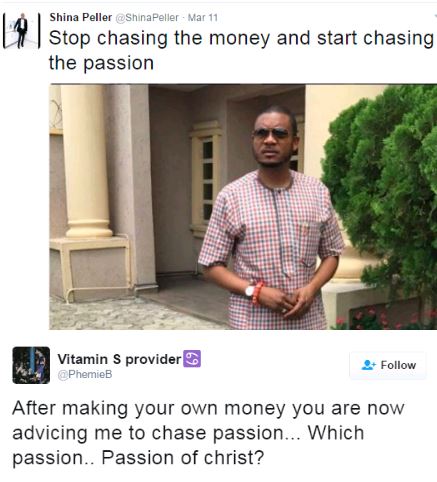The height and width of the screenshot is (482, 437).
Task: Click the red bracelet on the wrist
Action: pos(257,293)
